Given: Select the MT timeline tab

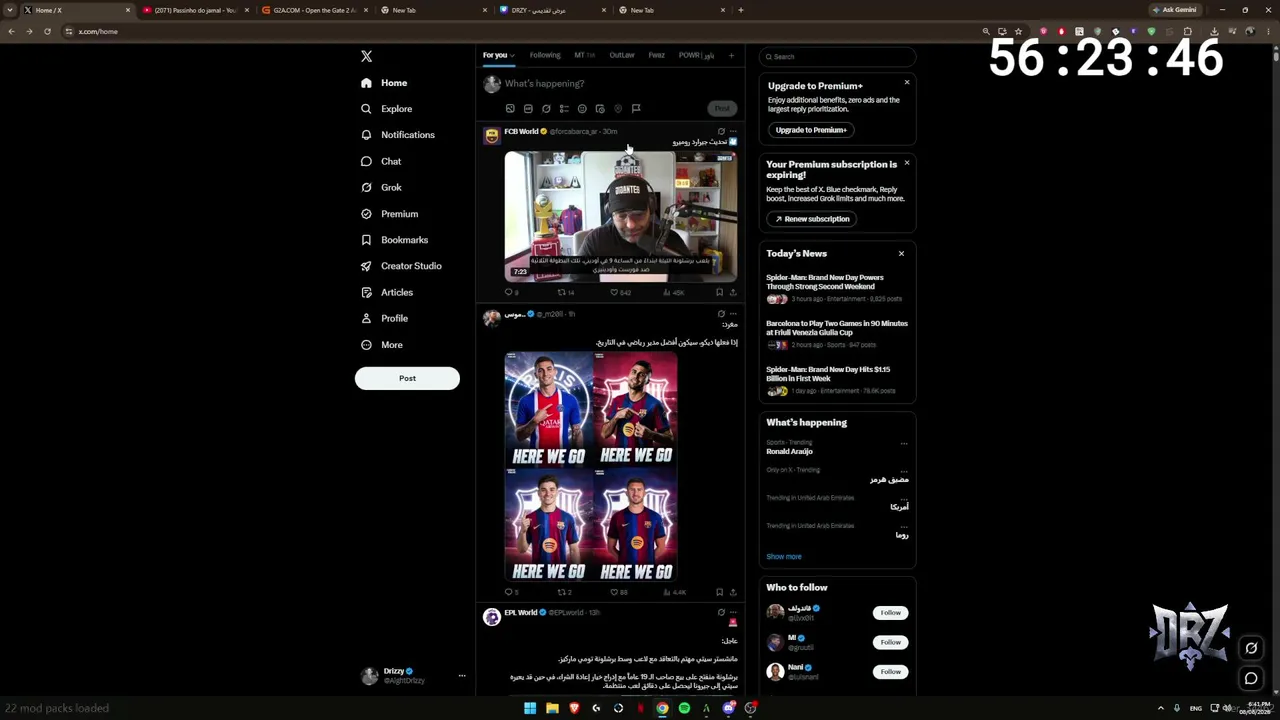Looking at the screenshot, I should [x=584, y=55].
